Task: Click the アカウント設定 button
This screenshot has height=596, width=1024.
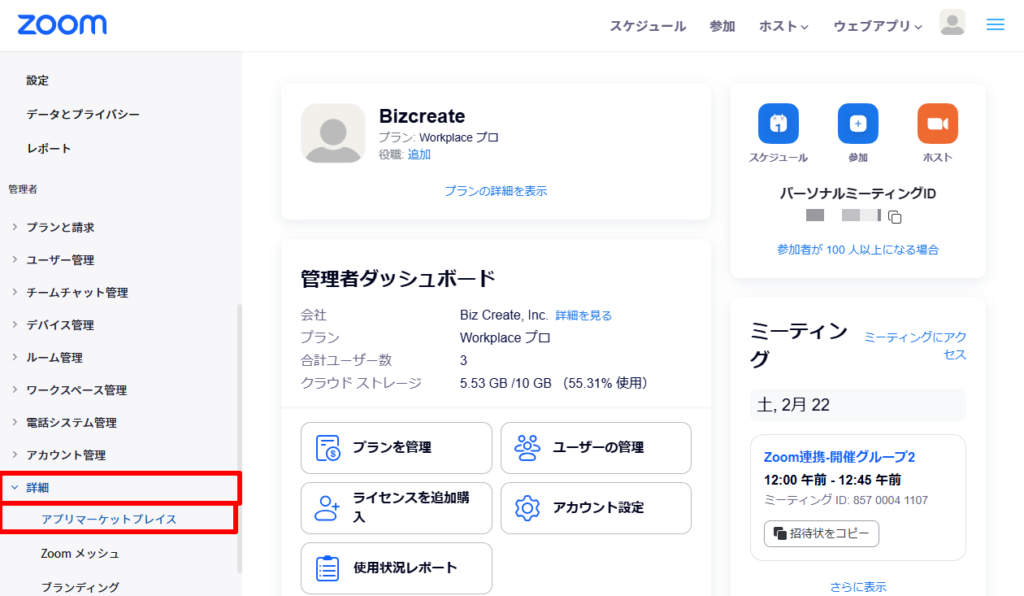Action: click(596, 508)
